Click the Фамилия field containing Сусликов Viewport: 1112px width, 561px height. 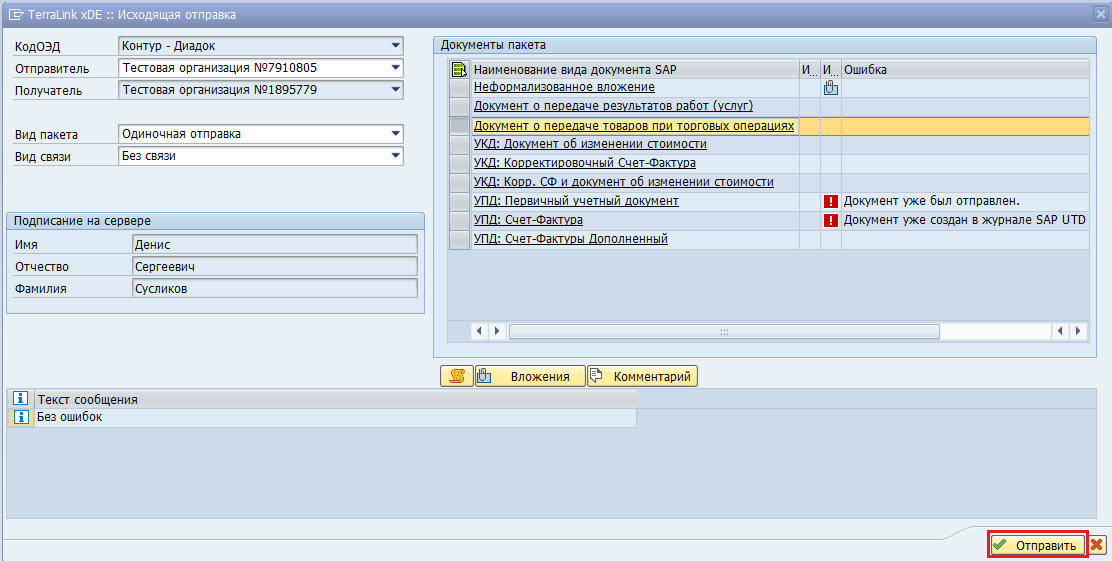point(274,288)
